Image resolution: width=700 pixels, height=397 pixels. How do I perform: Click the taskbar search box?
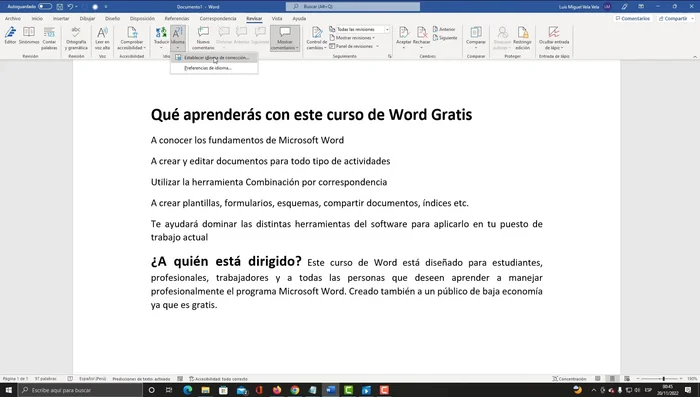tap(80, 390)
